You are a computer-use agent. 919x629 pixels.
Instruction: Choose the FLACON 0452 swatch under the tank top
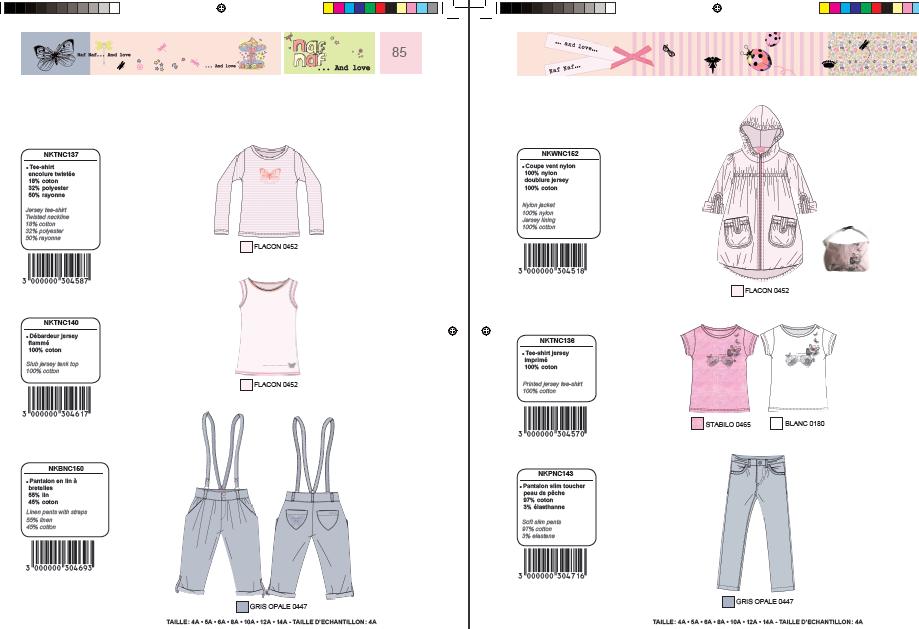tap(246, 384)
